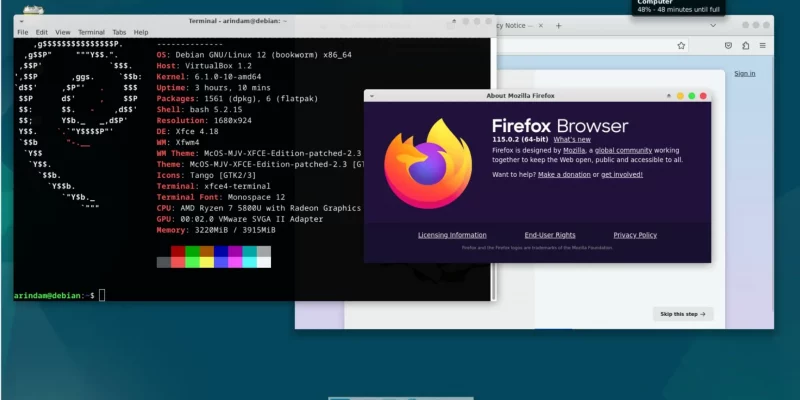Click the get involved! link
800x400 pixels.
pos(622,174)
